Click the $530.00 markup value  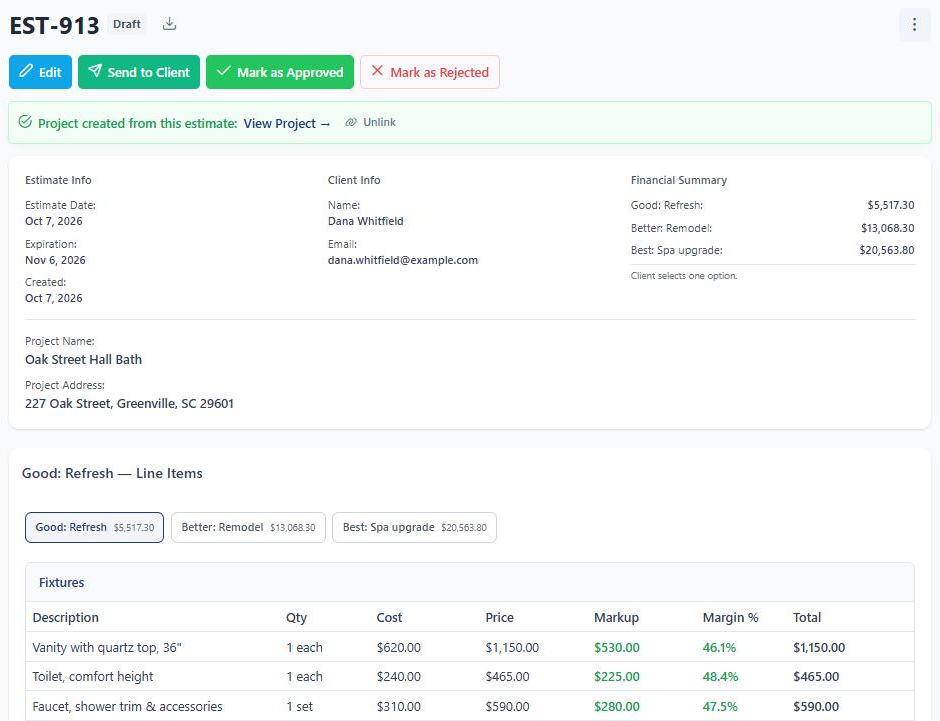pyautogui.click(x=617, y=647)
